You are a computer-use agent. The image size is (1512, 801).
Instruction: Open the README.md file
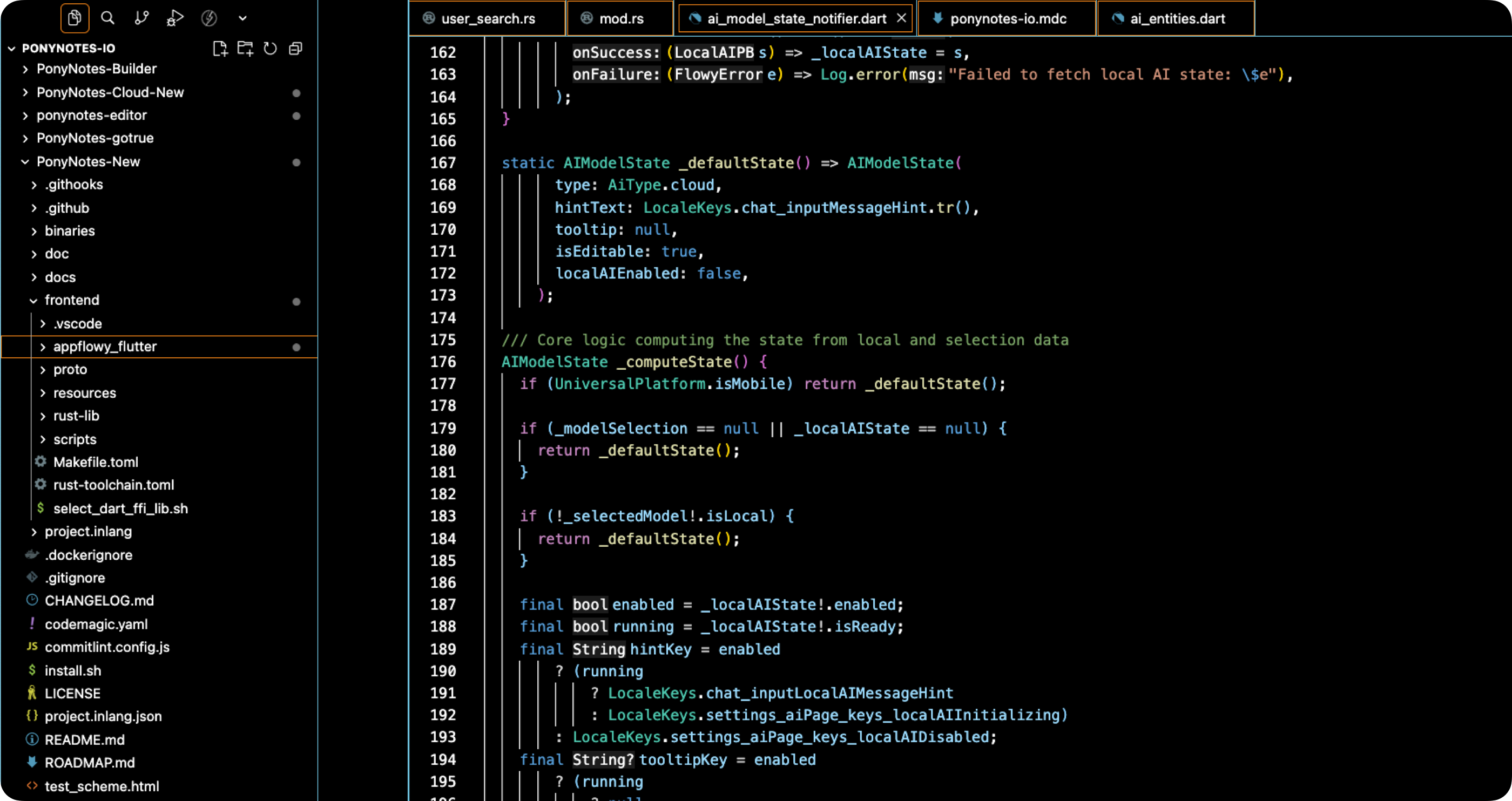85,740
